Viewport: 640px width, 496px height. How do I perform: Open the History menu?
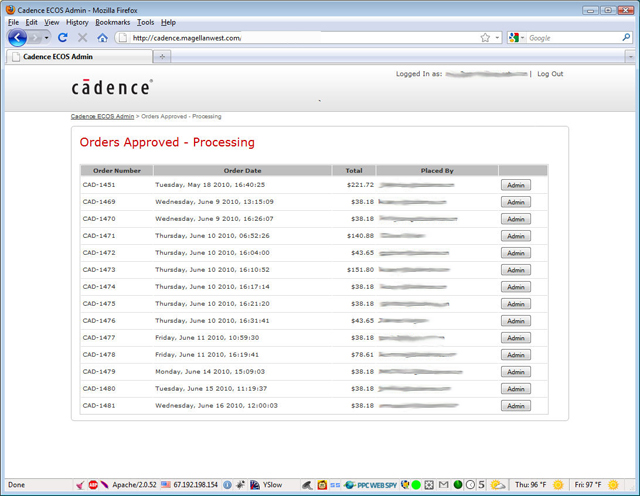(x=77, y=22)
